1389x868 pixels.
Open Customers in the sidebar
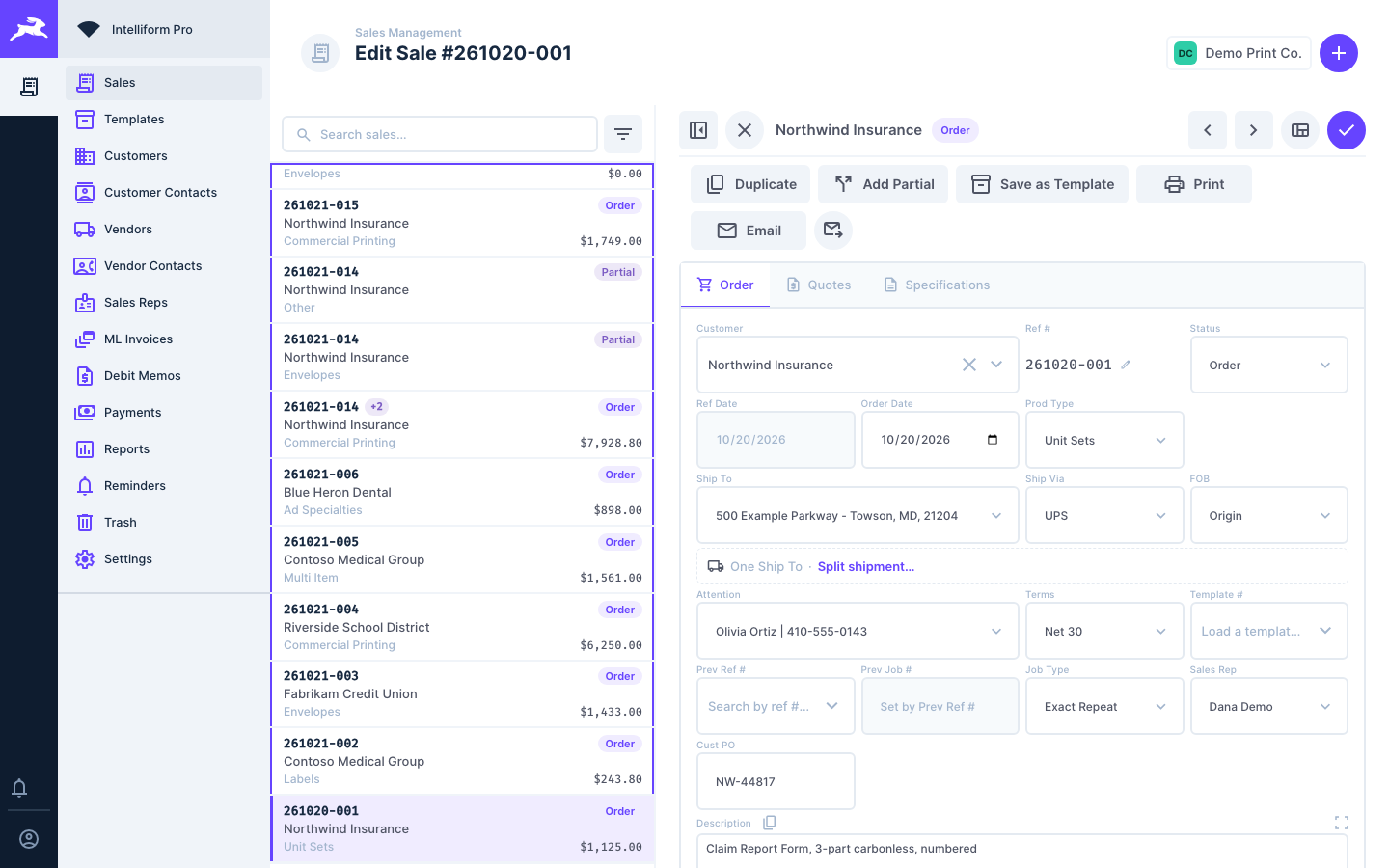coord(164,156)
